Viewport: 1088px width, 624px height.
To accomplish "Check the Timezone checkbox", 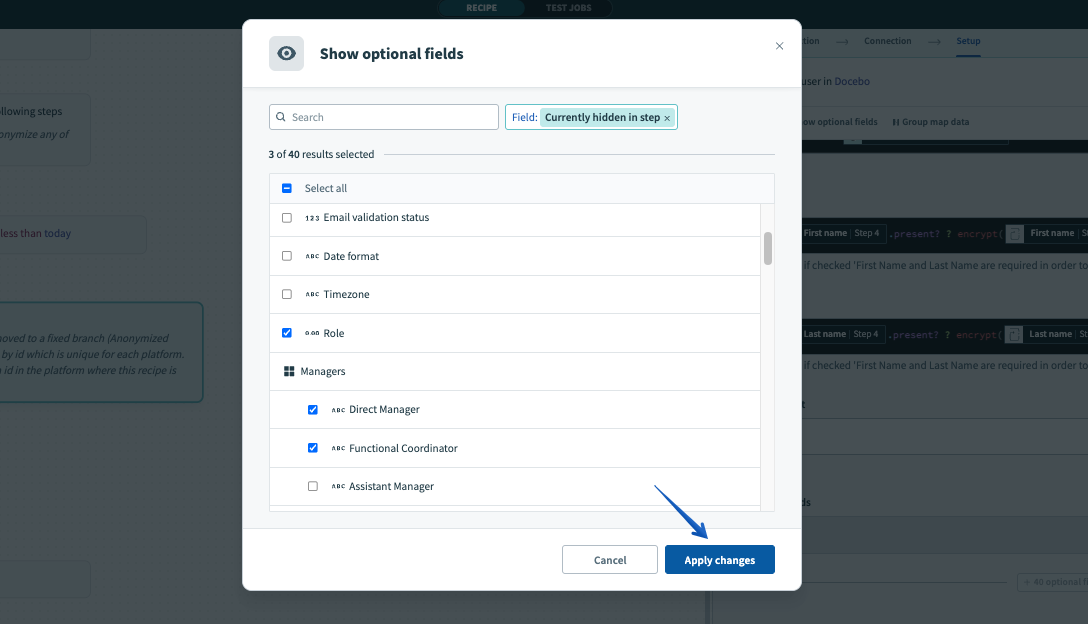I will (x=287, y=294).
